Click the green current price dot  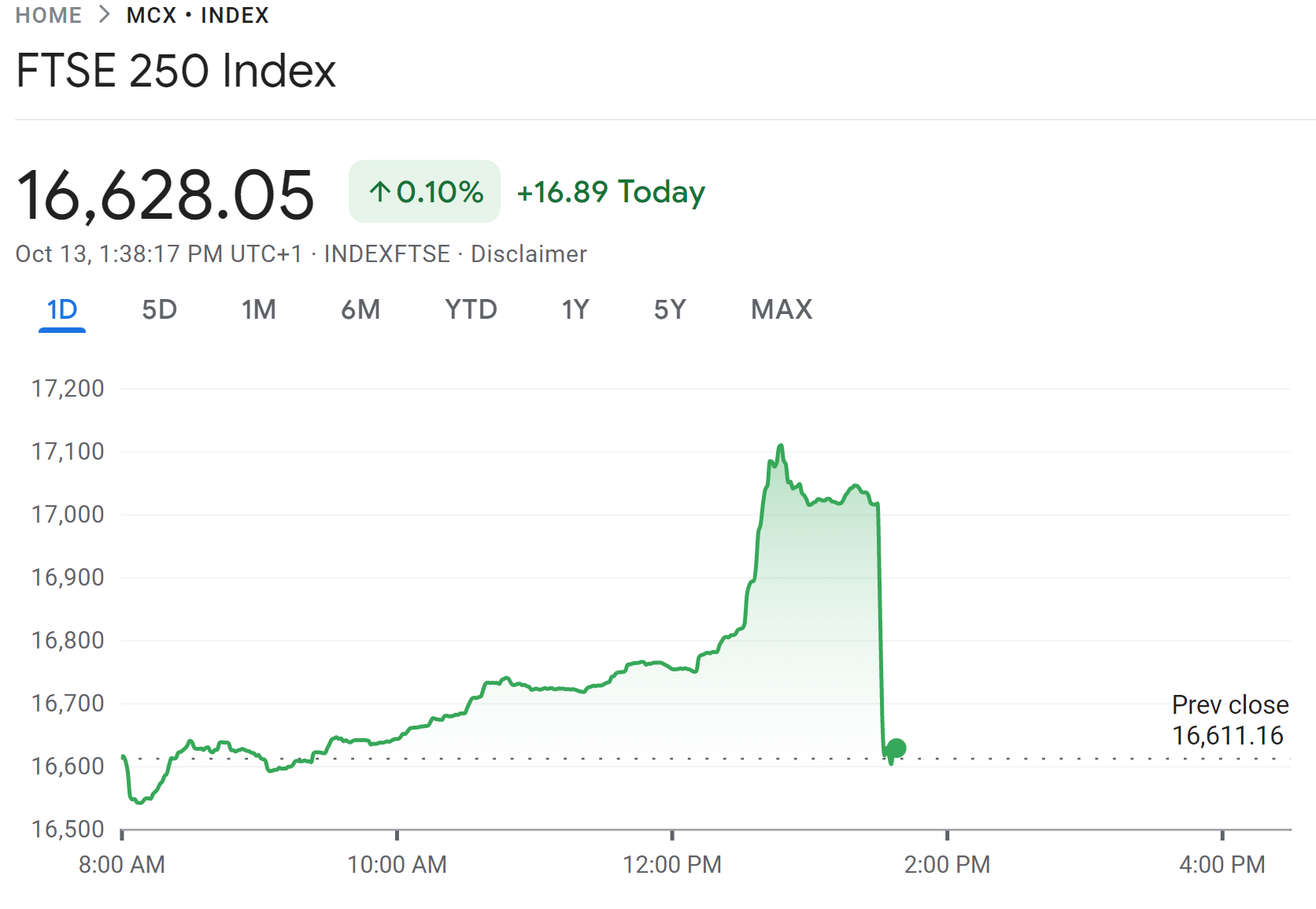(x=896, y=748)
